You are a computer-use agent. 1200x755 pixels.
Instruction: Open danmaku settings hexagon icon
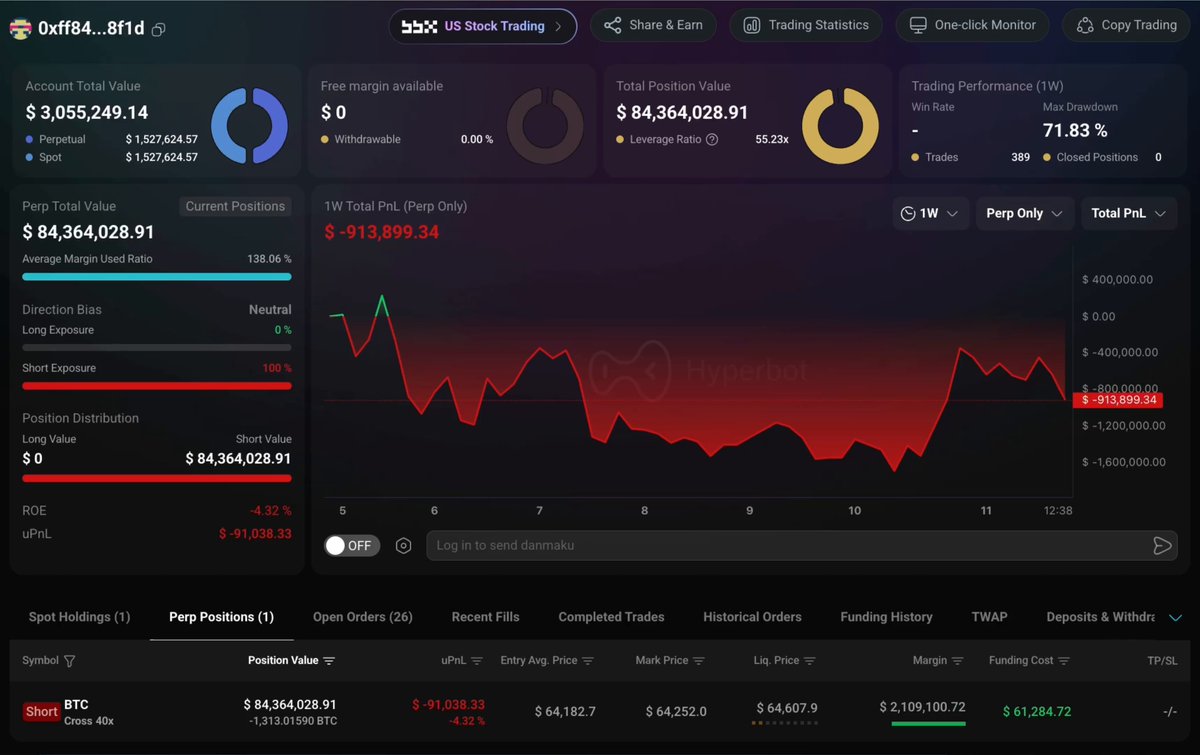(x=403, y=545)
